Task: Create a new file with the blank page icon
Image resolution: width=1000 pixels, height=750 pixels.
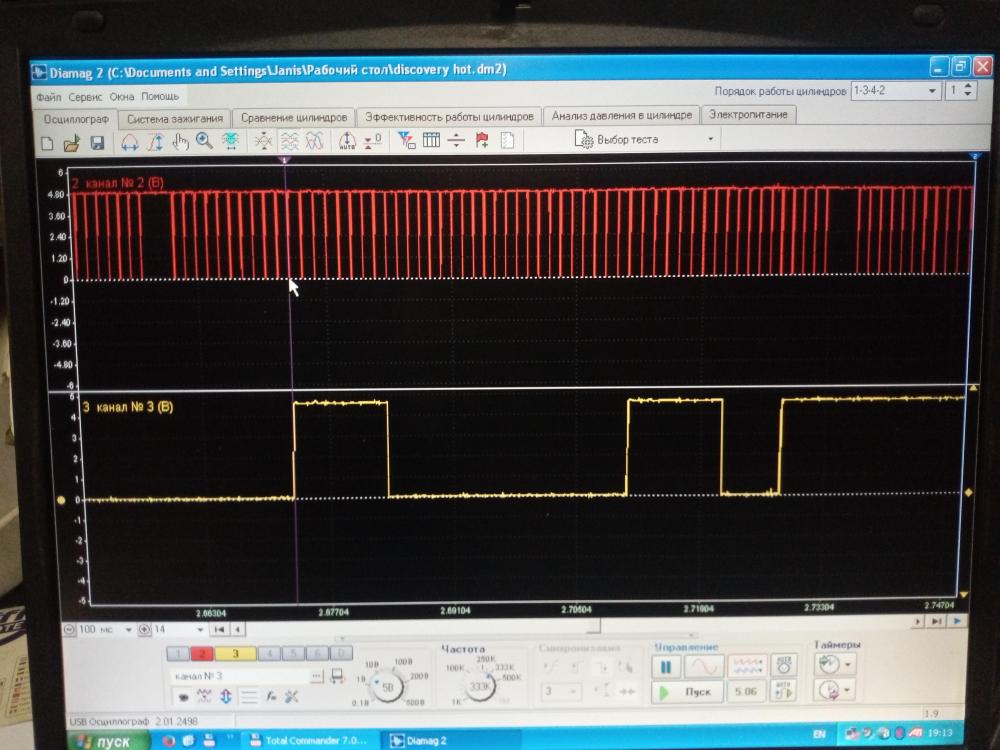Action: 47,143
